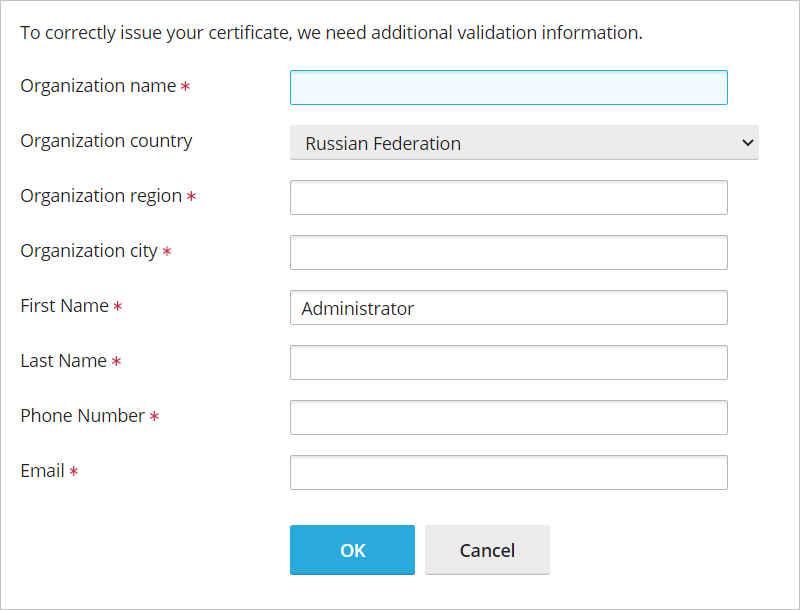
Task: Cancel the validation information dialog
Action: [487, 550]
